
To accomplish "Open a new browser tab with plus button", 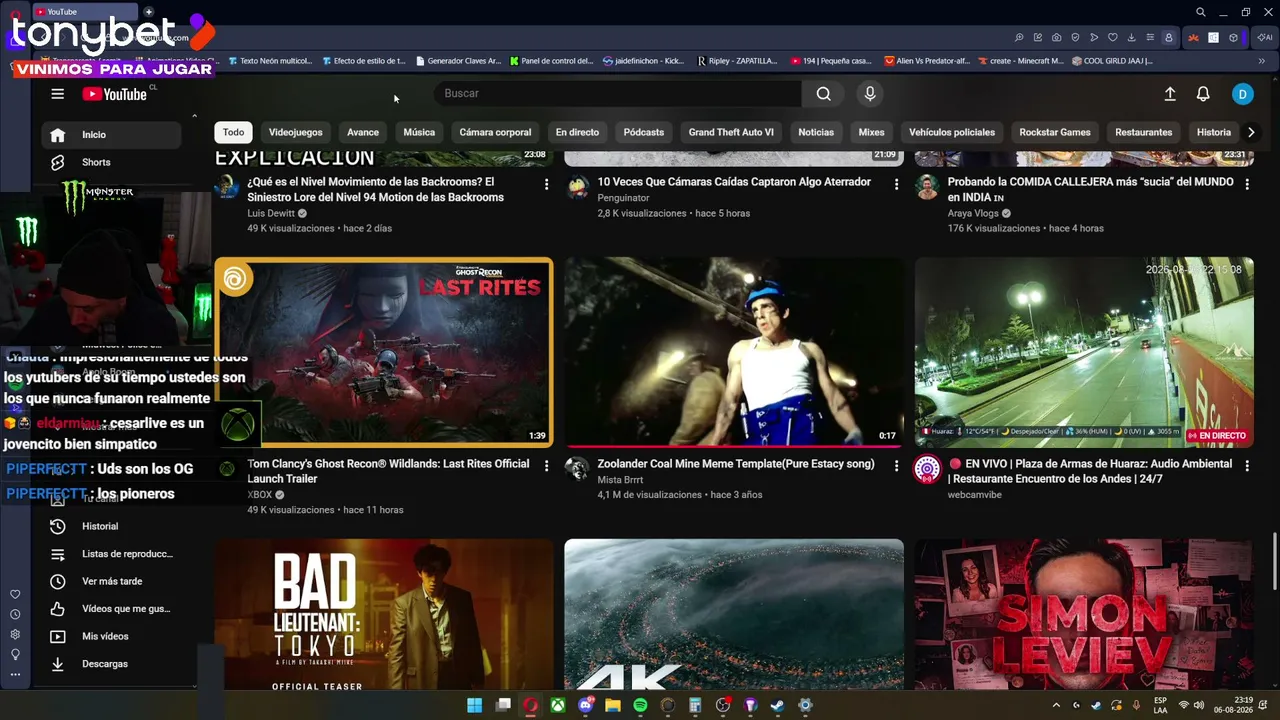I will pos(149,12).
